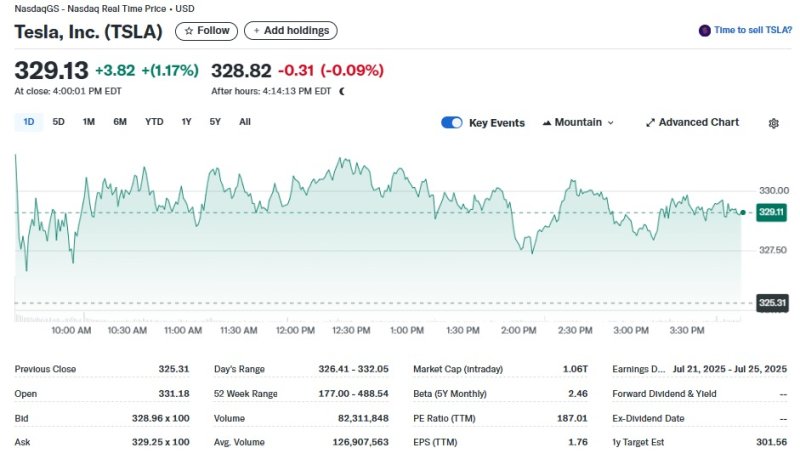Open chart settings with the gear icon
This screenshot has width=800, height=459.
click(x=773, y=123)
